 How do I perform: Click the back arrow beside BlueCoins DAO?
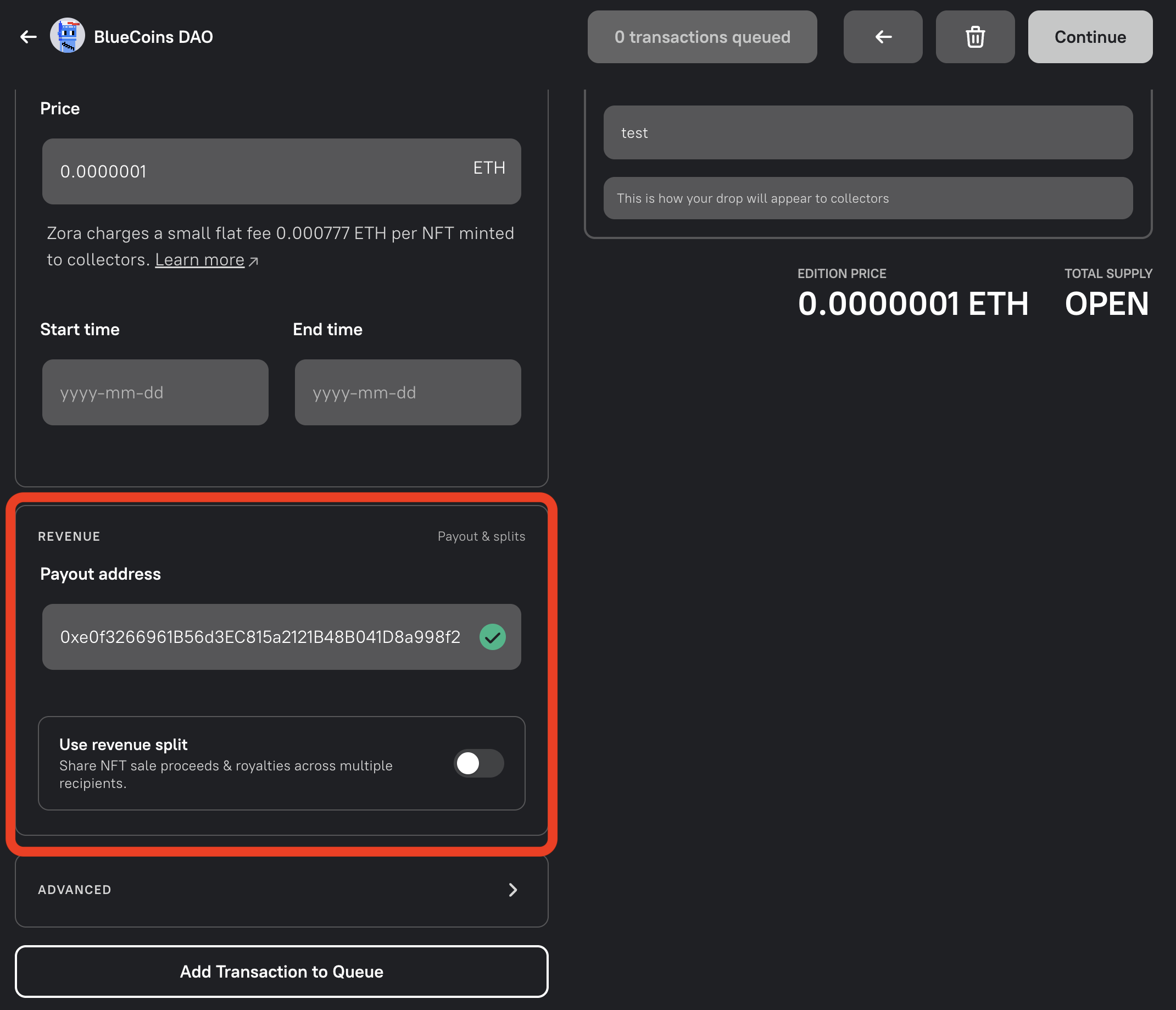point(29,37)
